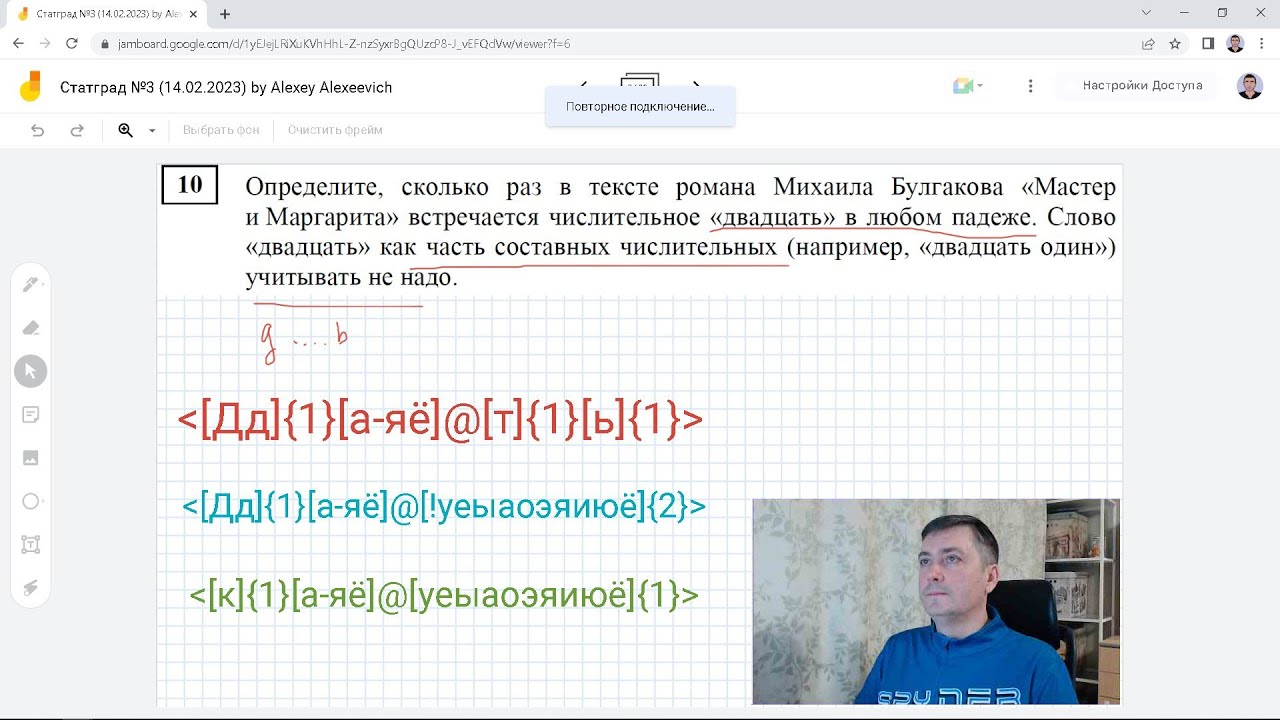Click the task number 10 box
Viewport: 1280px width, 720px height.
pyautogui.click(x=190, y=185)
